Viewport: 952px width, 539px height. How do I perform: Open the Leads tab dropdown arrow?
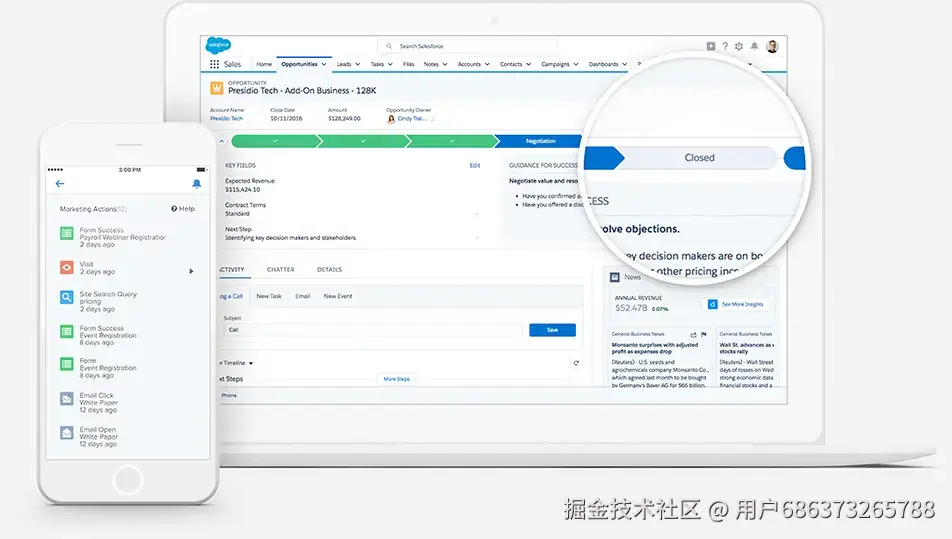[x=358, y=64]
